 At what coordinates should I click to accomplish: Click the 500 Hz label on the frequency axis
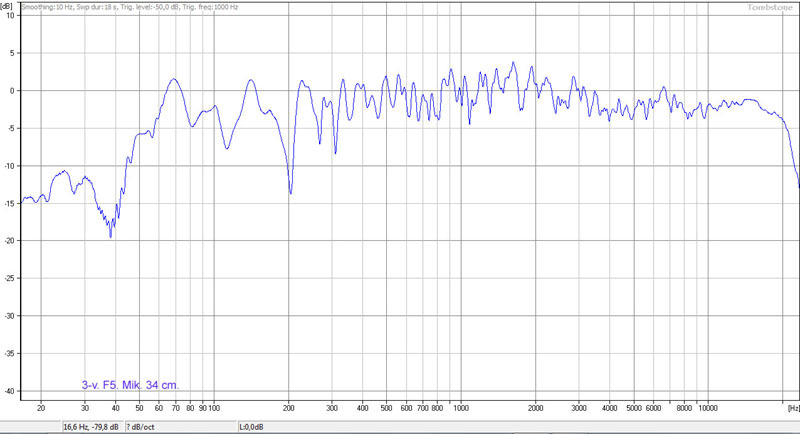coord(386,408)
